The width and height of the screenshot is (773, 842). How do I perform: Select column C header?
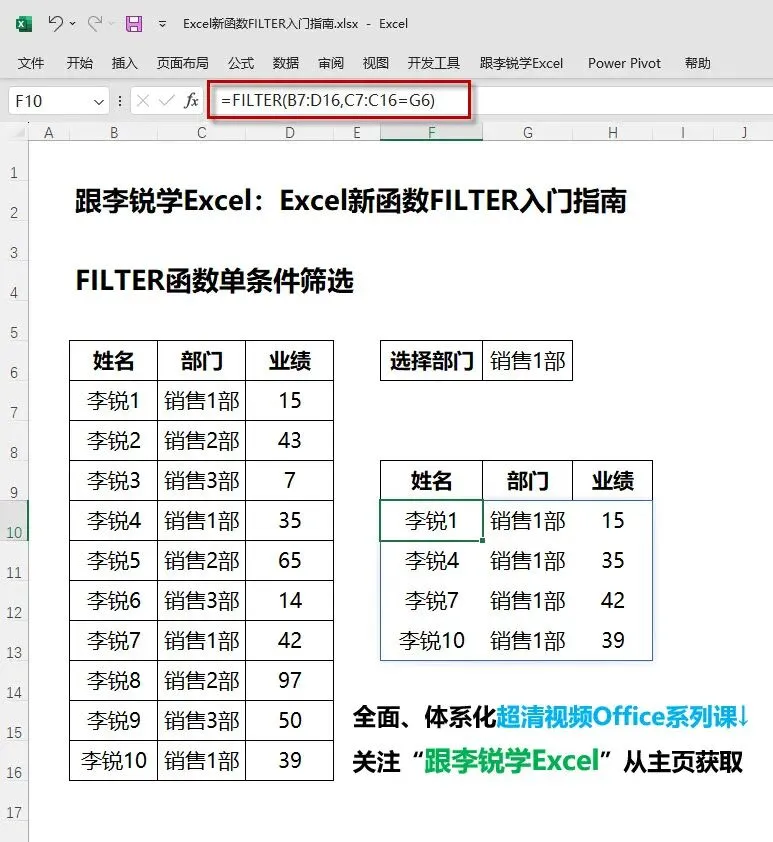[202, 133]
